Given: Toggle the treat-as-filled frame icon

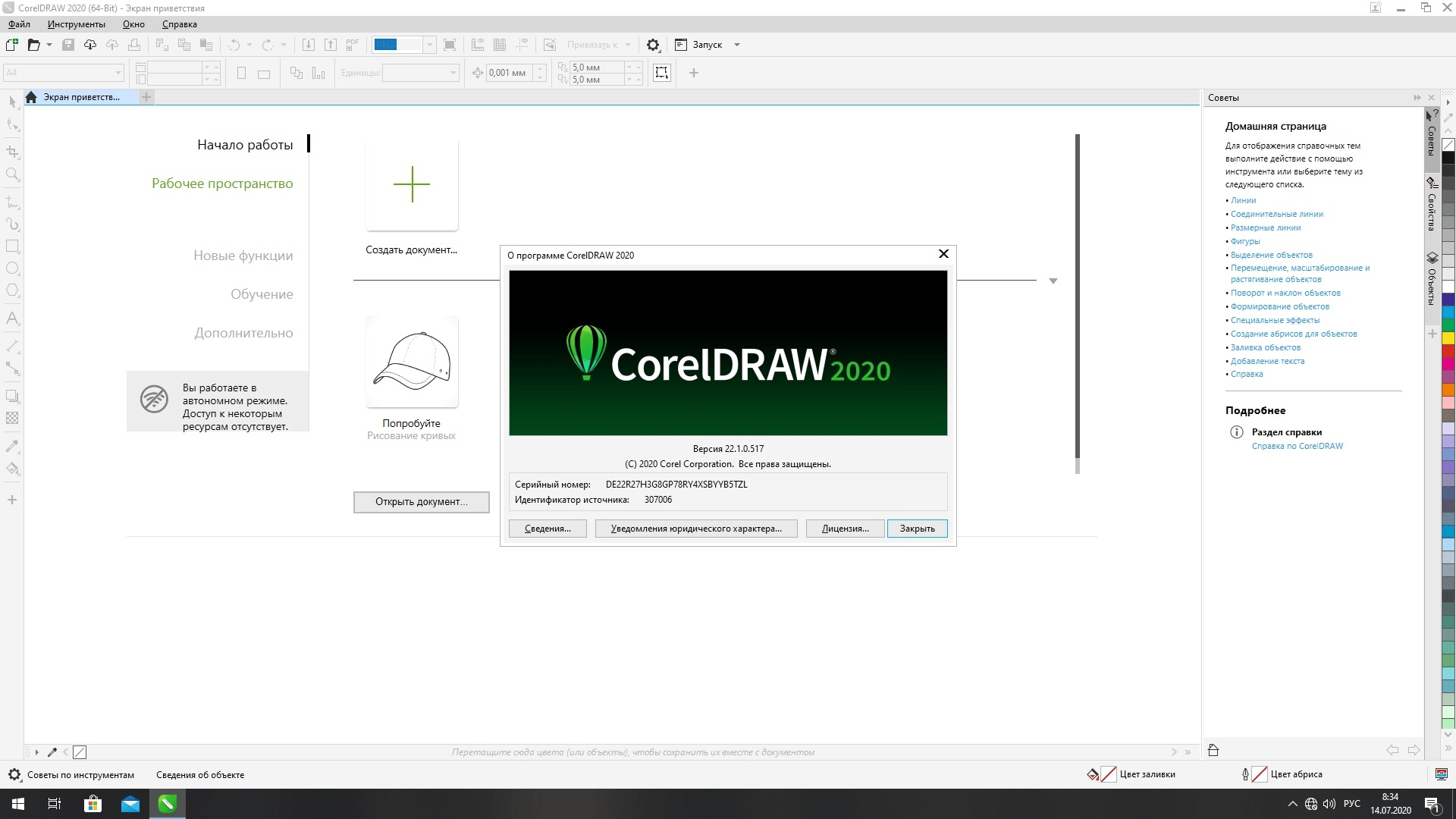Looking at the screenshot, I should 662,73.
